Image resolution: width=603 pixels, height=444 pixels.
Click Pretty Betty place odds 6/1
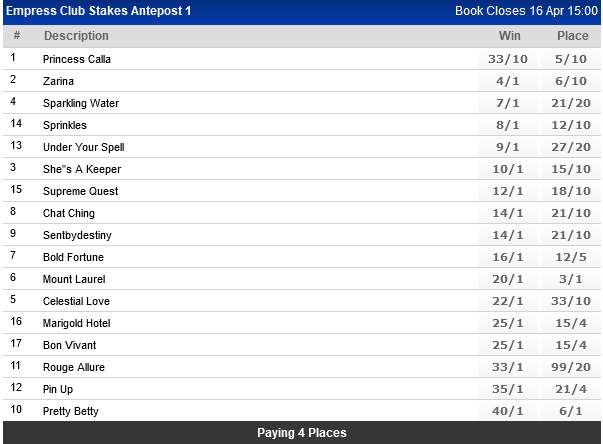coord(573,411)
